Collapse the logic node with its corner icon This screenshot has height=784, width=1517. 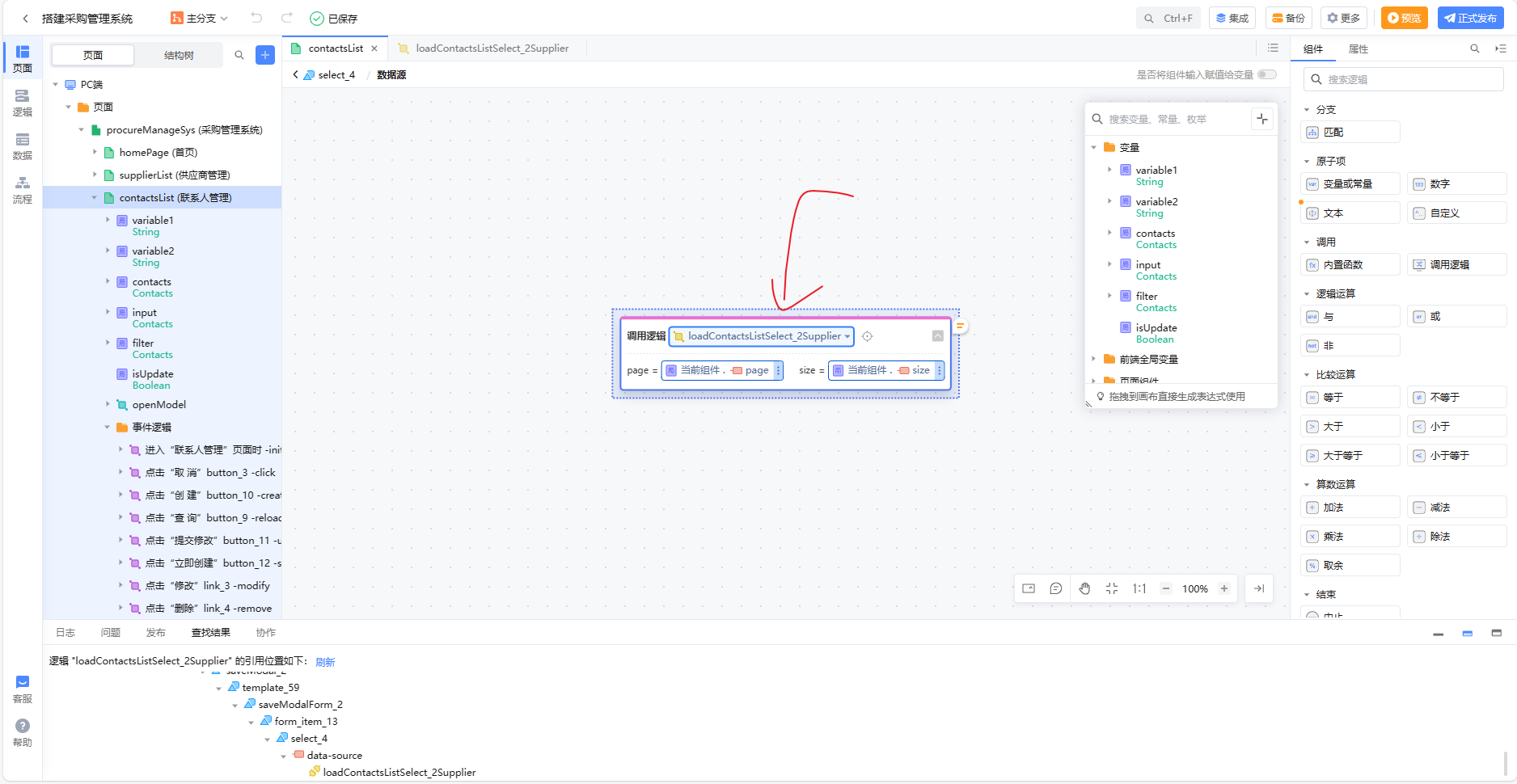(x=938, y=336)
